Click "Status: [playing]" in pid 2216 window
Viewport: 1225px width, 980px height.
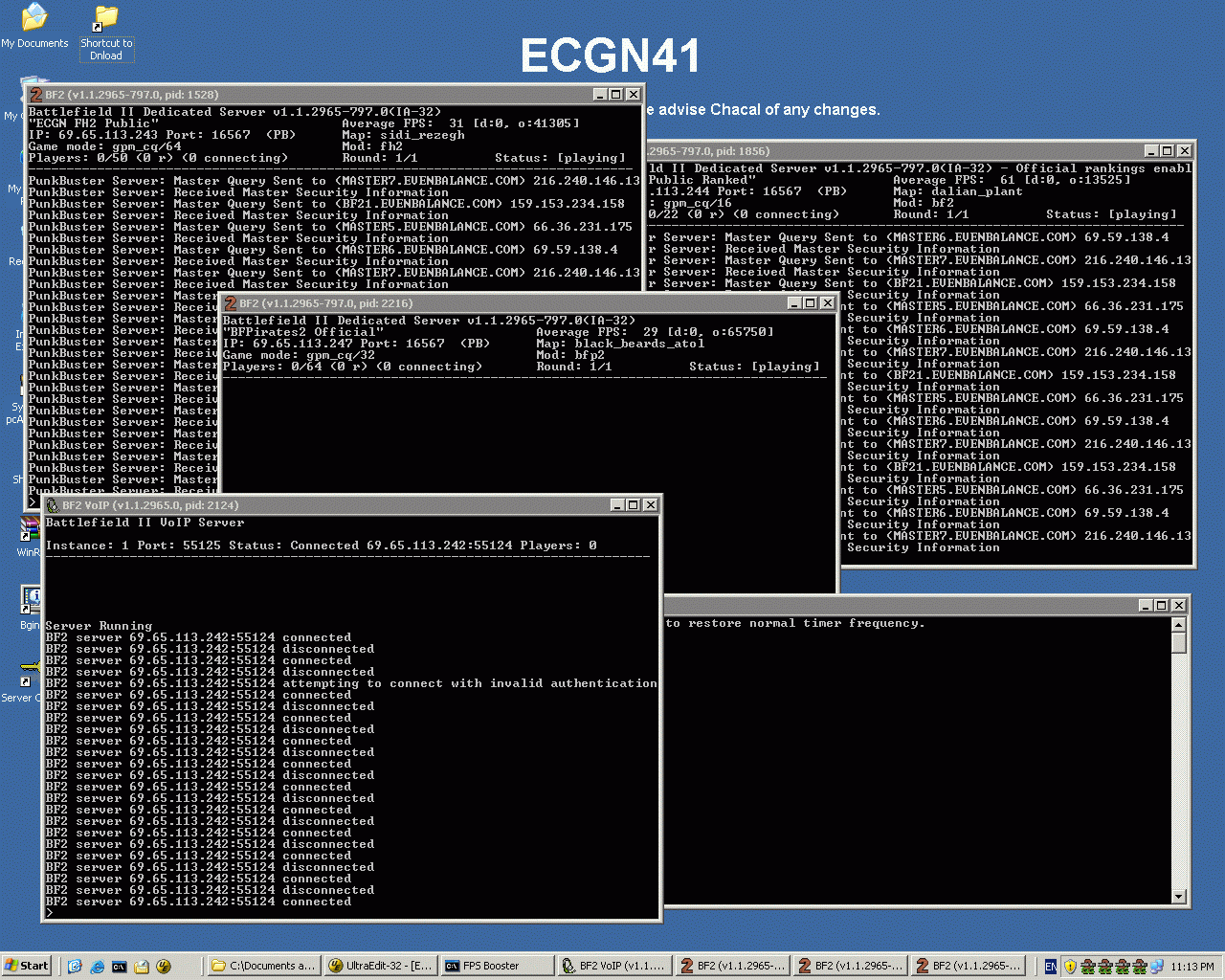754,367
